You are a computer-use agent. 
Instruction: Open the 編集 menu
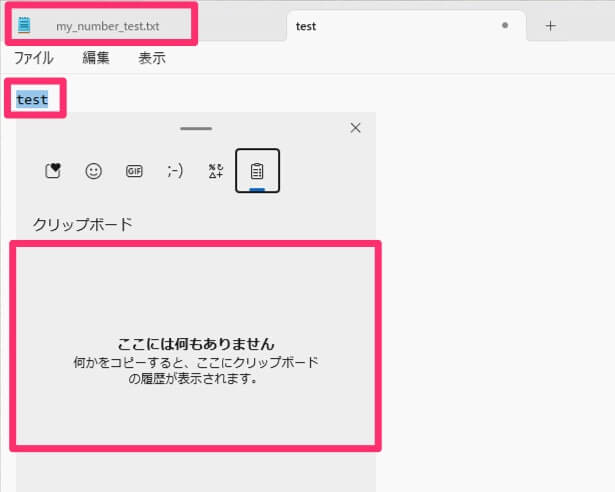(x=96, y=58)
